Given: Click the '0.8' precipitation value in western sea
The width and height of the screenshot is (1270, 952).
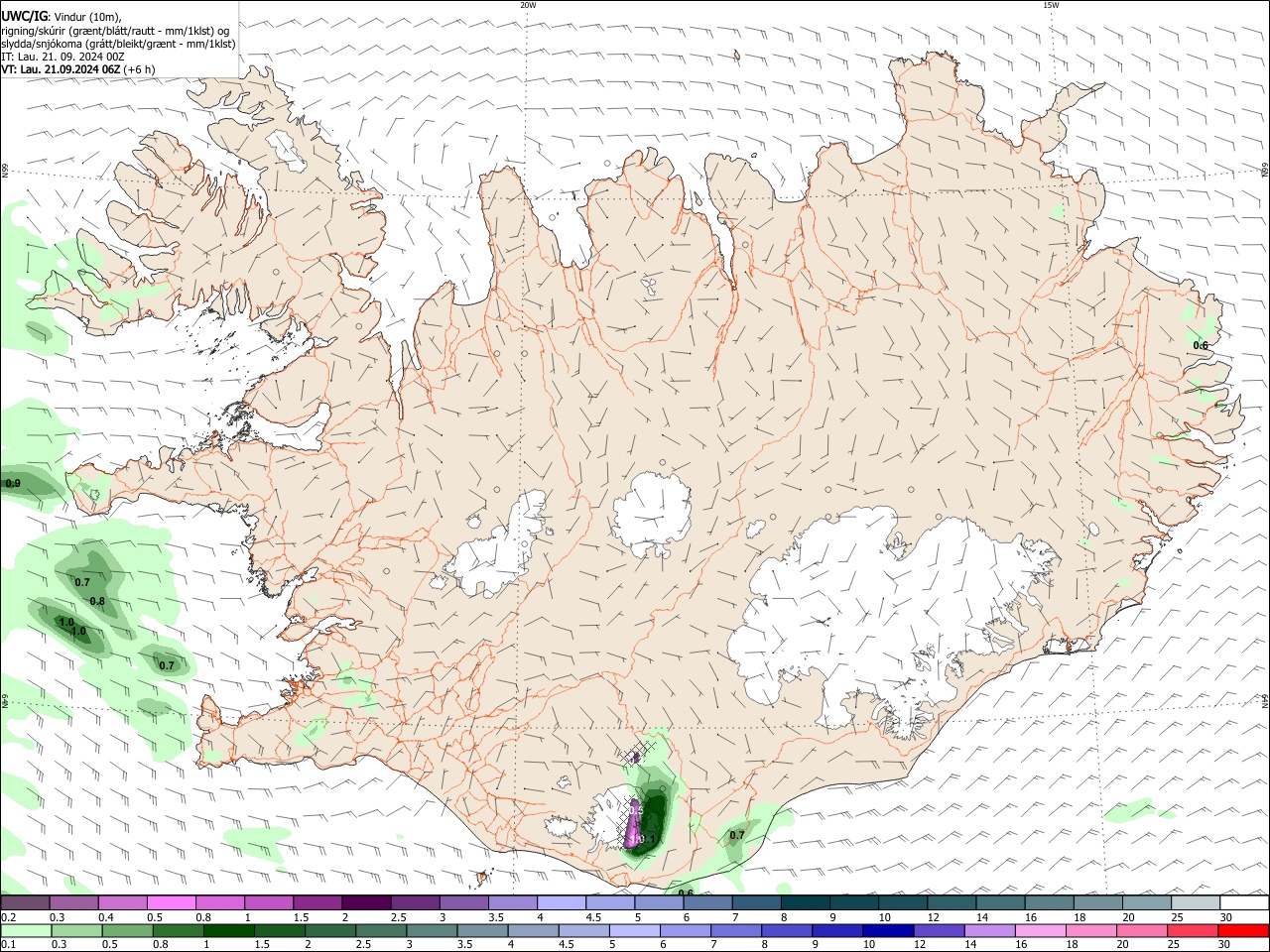Looking at the screenshot, I should [97, 602].
